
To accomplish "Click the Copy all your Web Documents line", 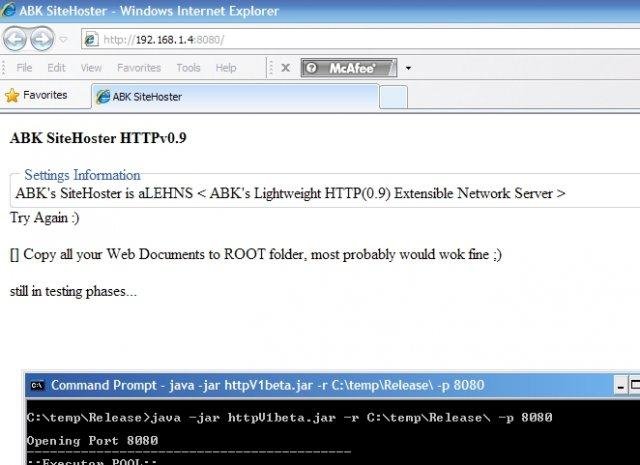I will [256, 254].
